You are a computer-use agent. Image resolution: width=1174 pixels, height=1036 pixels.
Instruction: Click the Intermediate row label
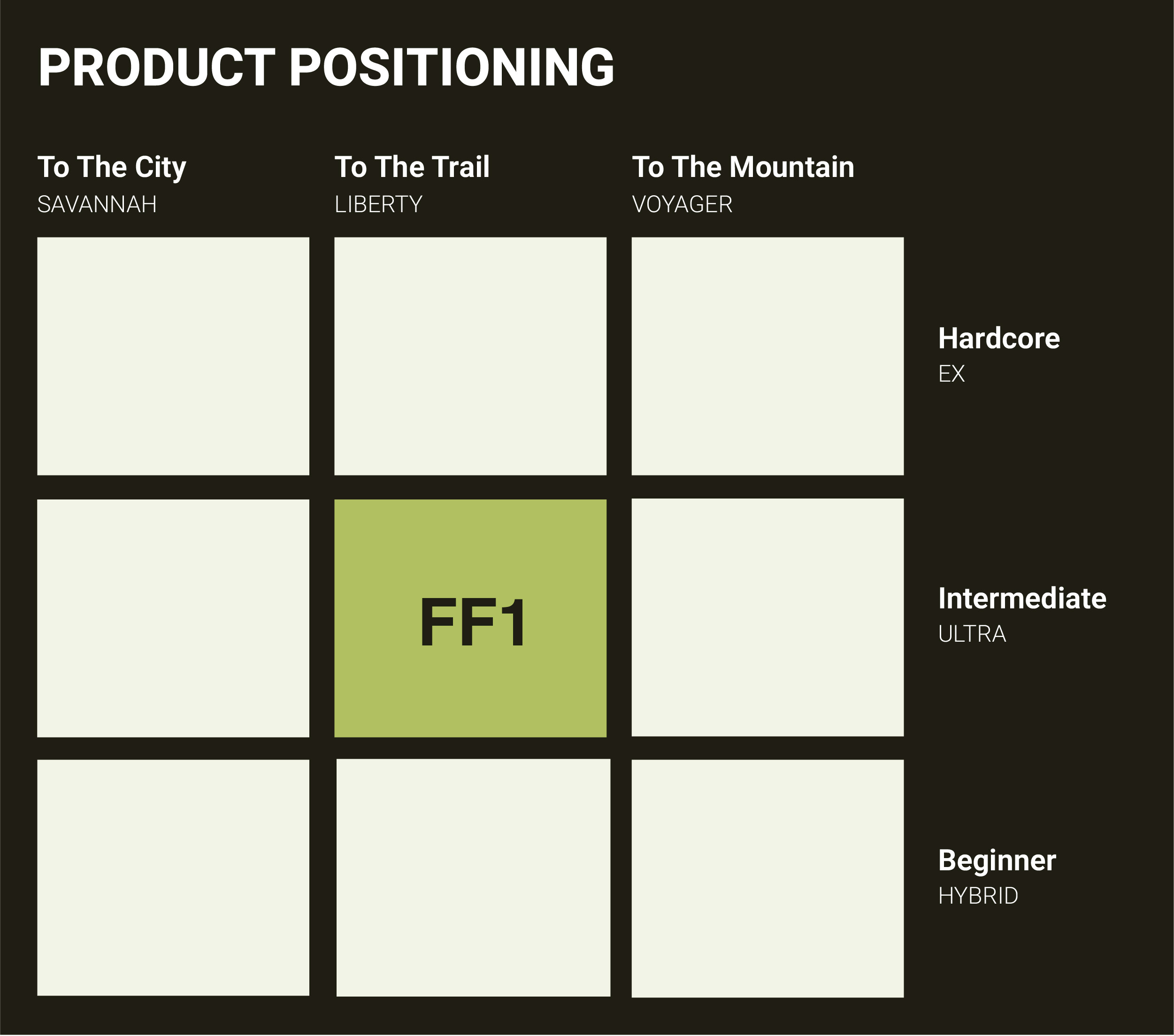click(x=1022, y=599)
